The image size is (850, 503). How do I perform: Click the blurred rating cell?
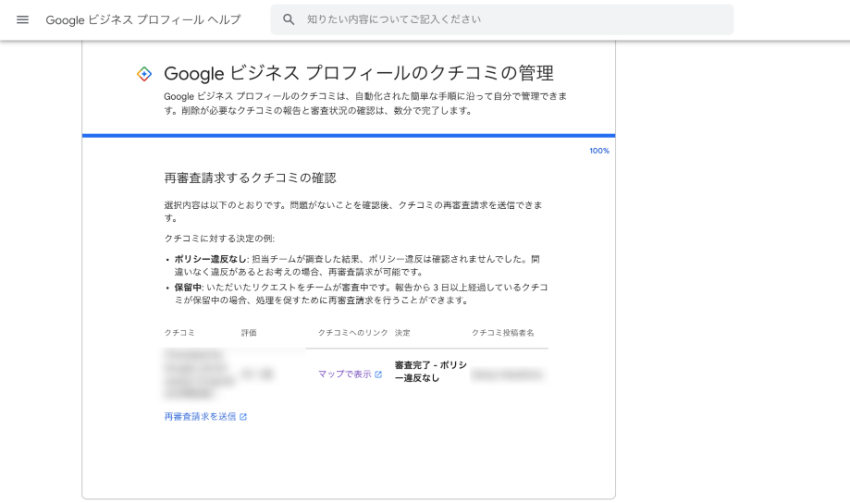click(x=257, y=374)
